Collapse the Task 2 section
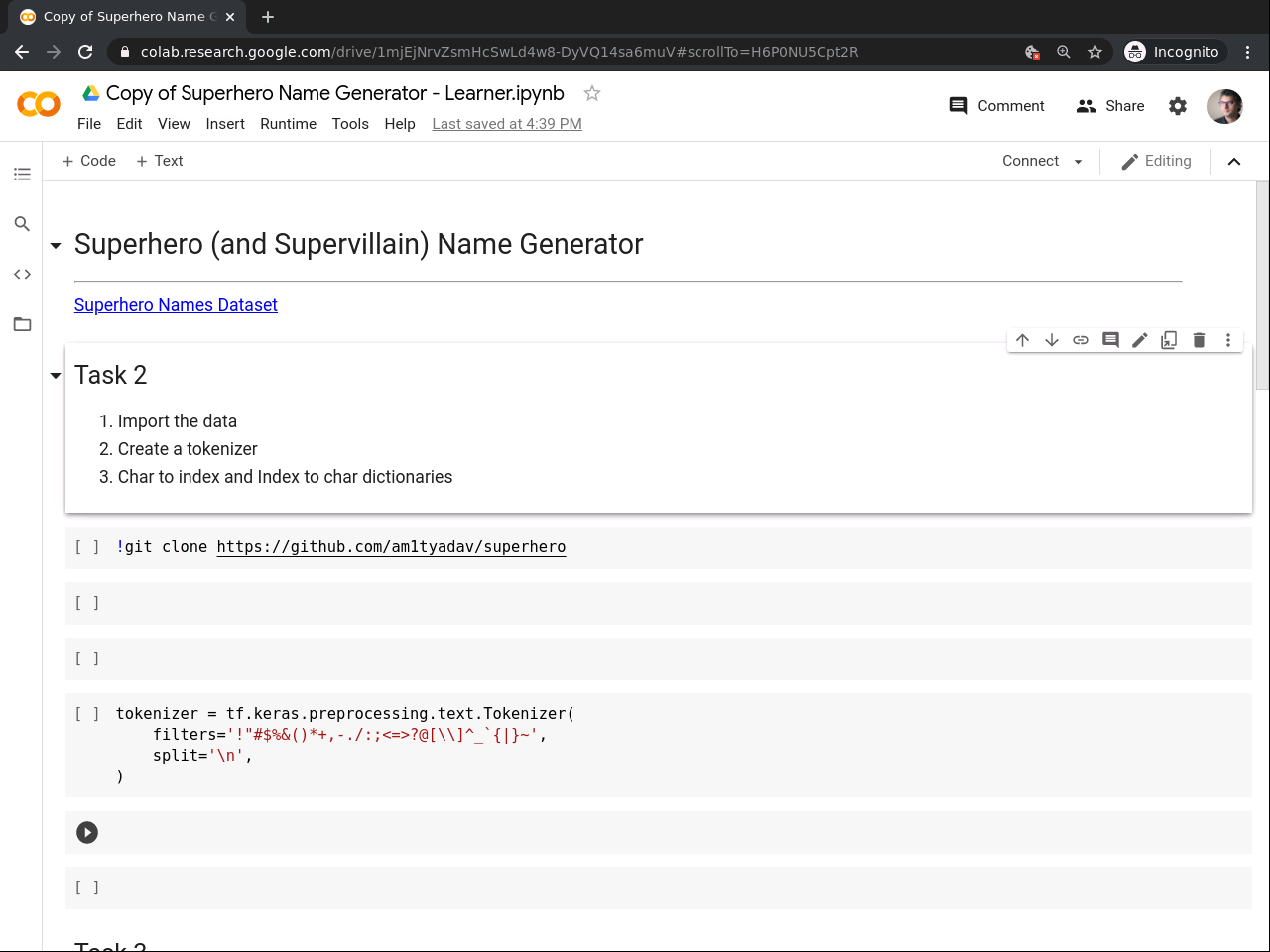The height and width of the screenshot is (952, 1270). point(56,376)
